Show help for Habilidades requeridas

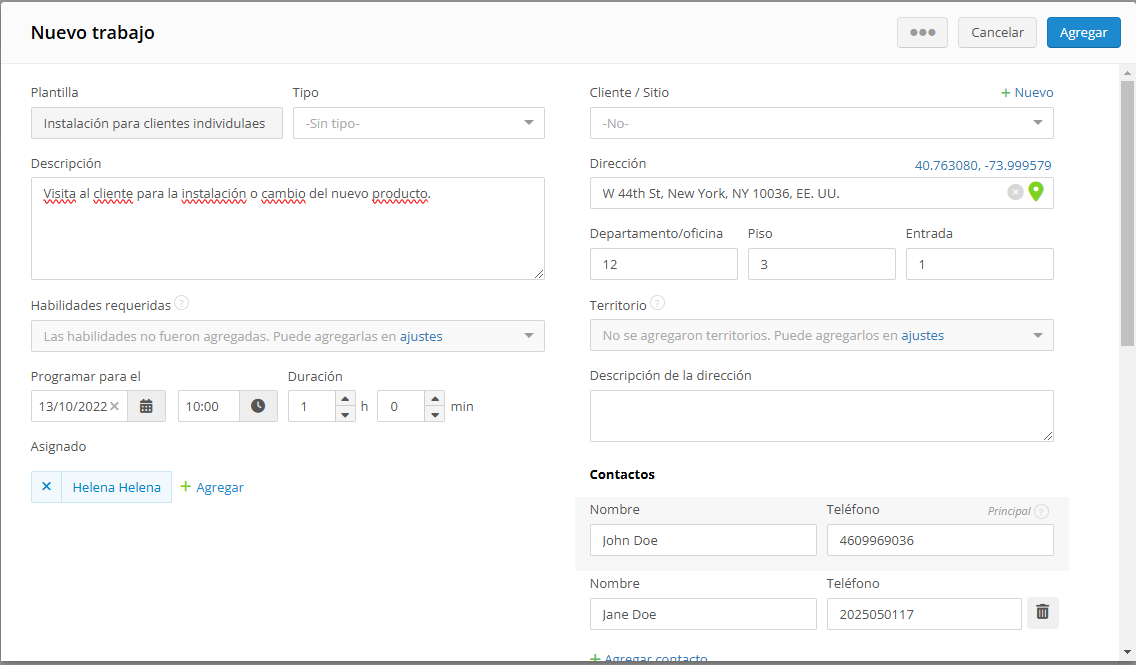point(182,304)
